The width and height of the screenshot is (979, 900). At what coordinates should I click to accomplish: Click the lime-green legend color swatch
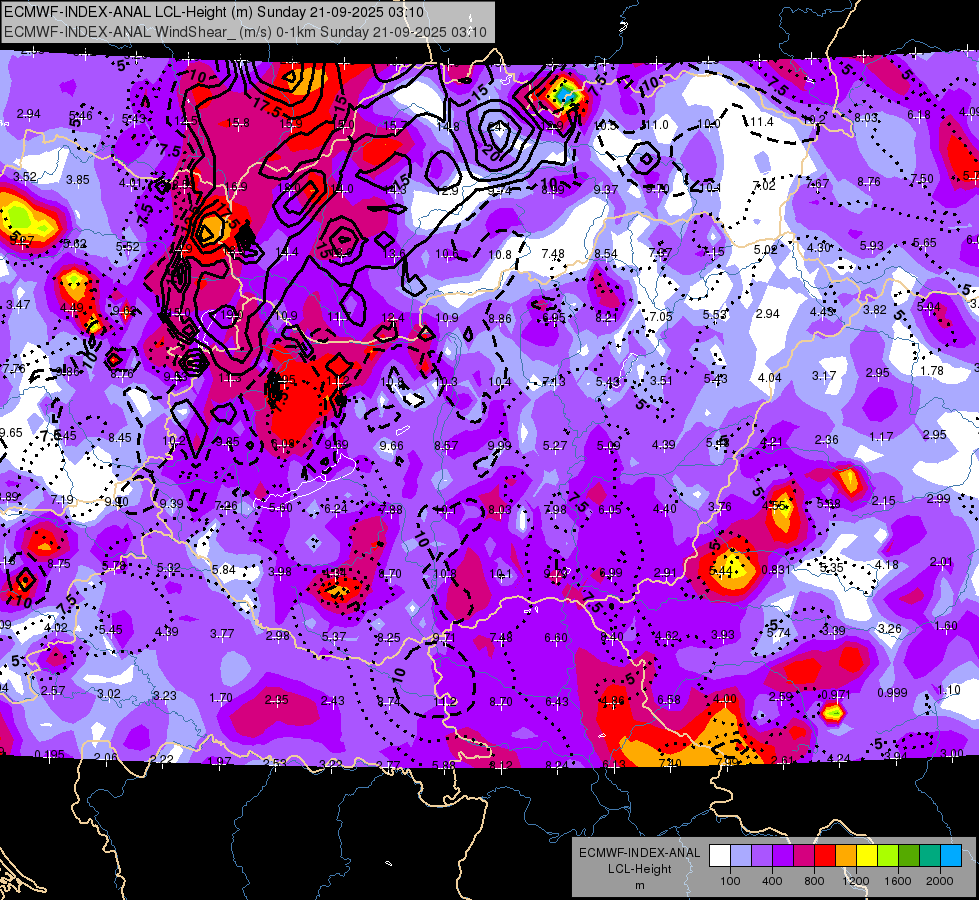click(x=888, y=856)
